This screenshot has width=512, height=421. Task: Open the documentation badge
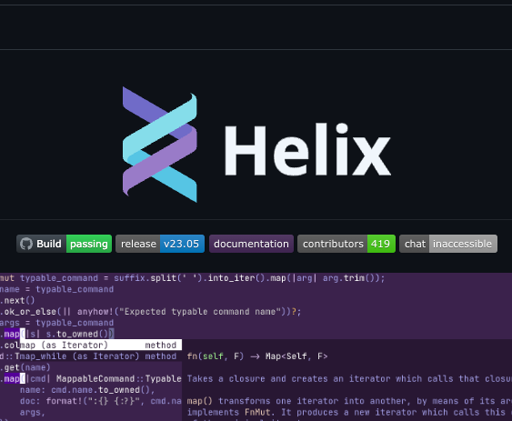coord(251,244)
